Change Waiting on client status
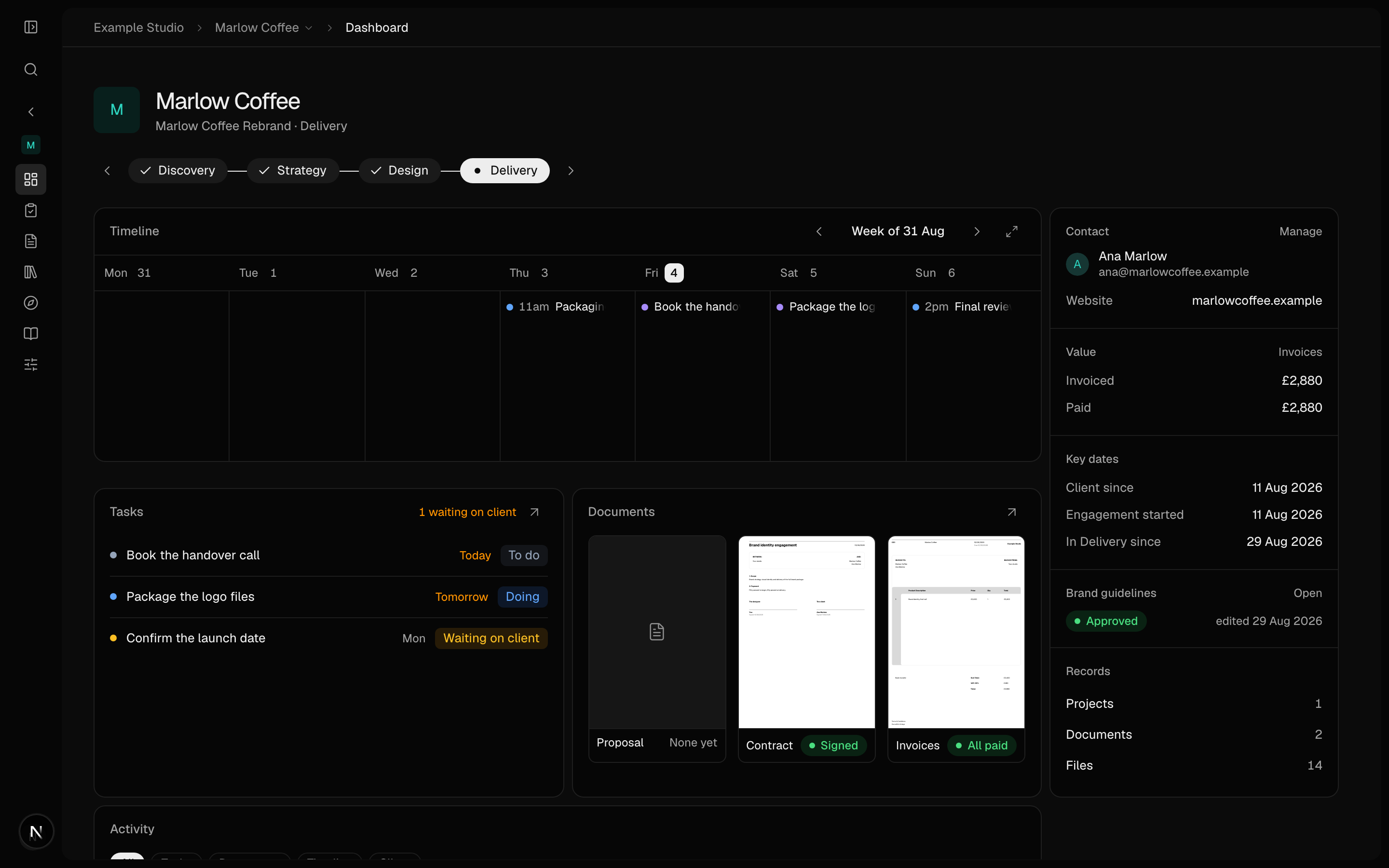This screenshot has height=868, width=1389. [x=491, y=638]
